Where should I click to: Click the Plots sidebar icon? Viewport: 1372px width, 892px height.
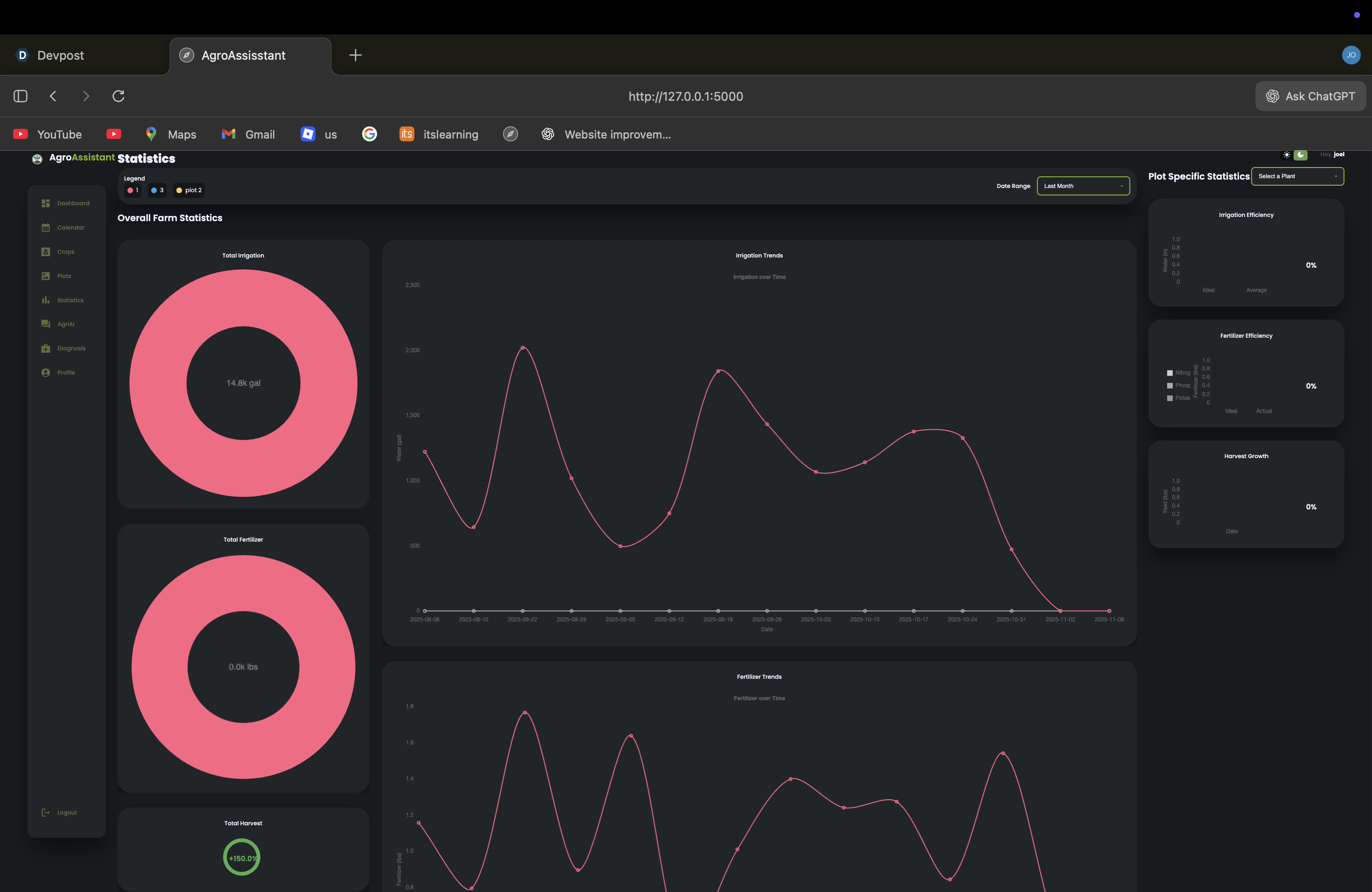46,276
